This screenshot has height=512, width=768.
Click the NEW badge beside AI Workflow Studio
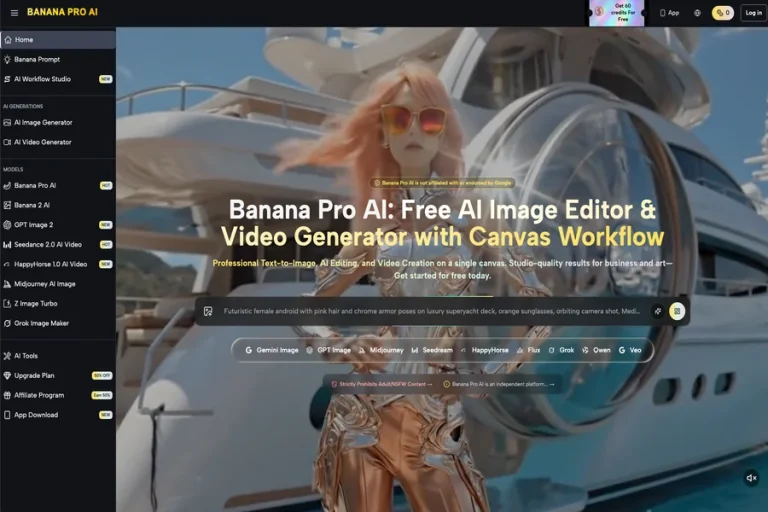click(105, 79)
